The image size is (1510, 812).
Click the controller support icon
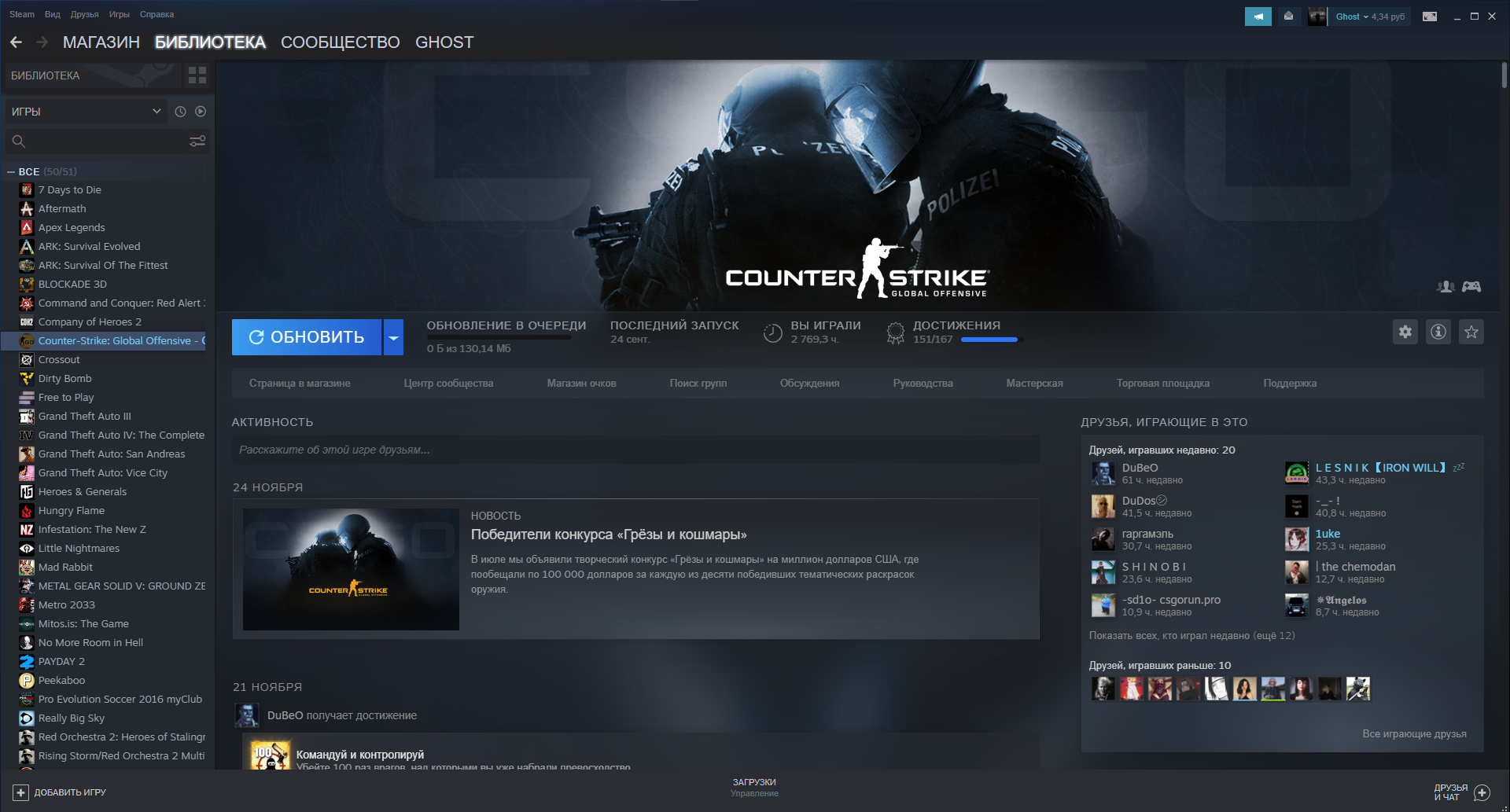[1471, 287]
